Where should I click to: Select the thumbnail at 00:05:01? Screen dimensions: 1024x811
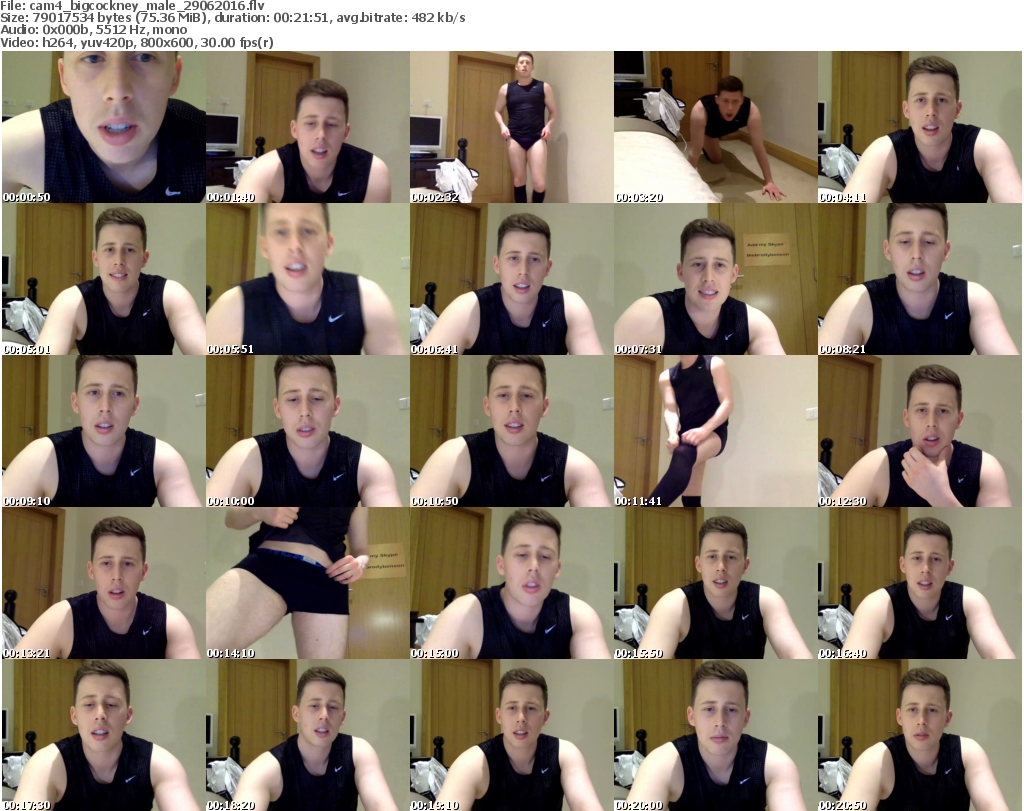tap(104, 279)
